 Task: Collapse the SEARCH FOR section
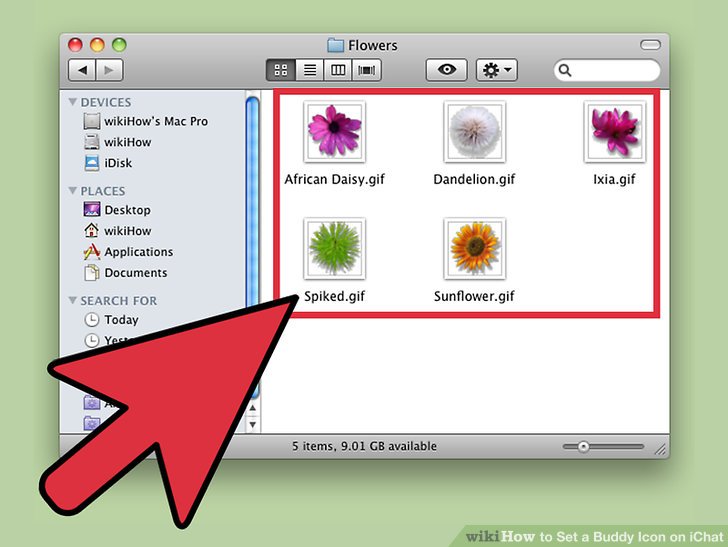click(72, 300)
